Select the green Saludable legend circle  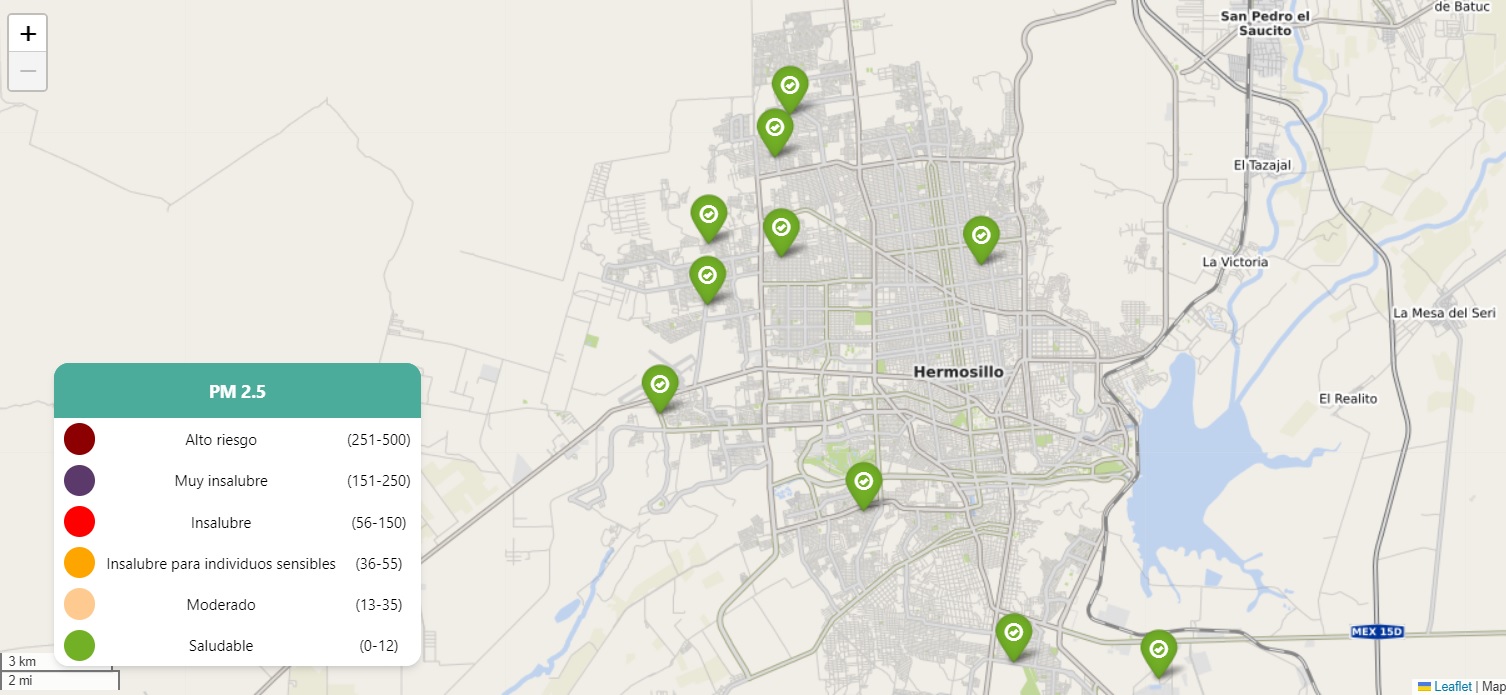point(79,646)
